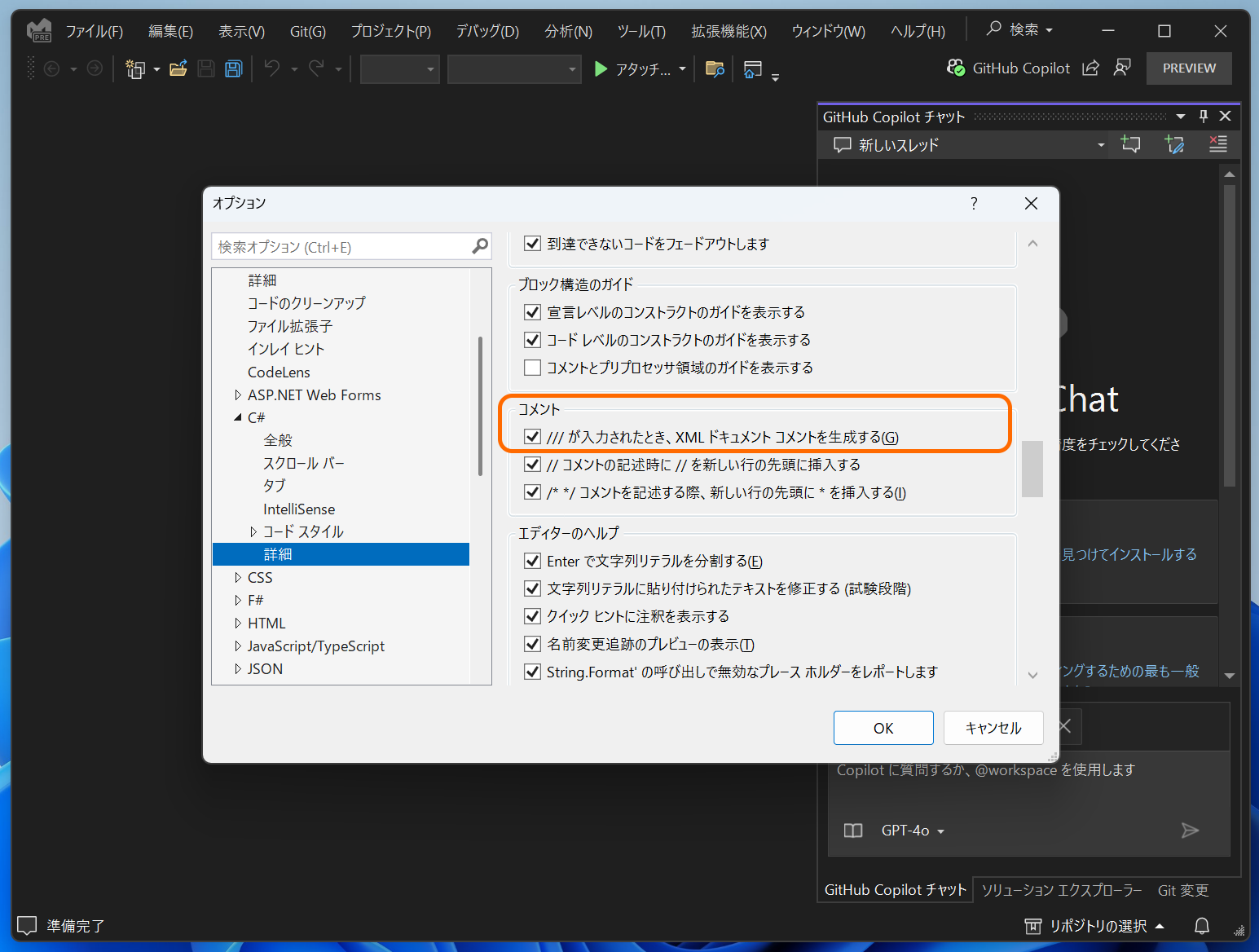Confirm options with the OK button
Viewport: 1259px width, 952px height.
[x=883, y=727]
